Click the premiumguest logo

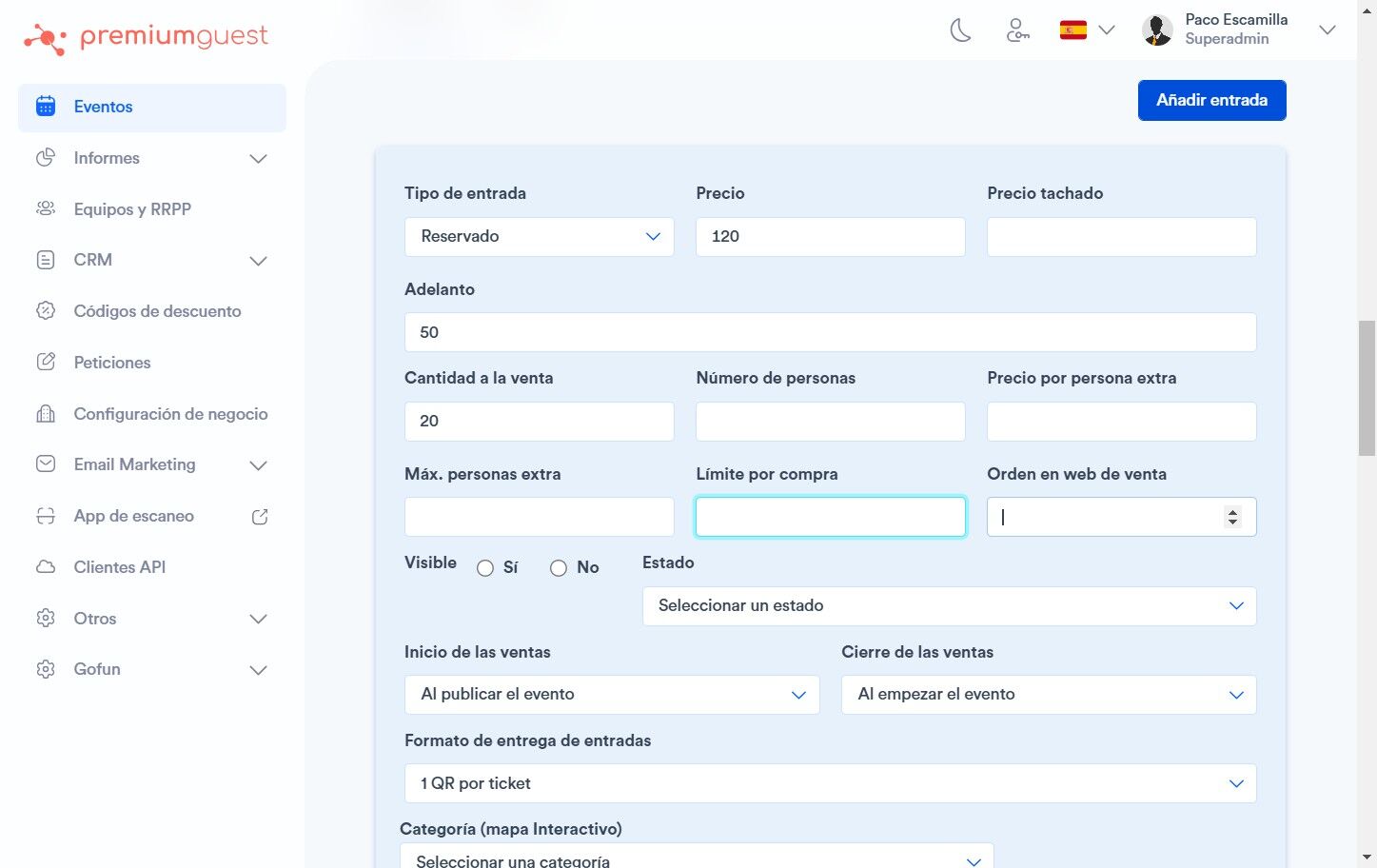pyautogui.click(x=146, y=37)
